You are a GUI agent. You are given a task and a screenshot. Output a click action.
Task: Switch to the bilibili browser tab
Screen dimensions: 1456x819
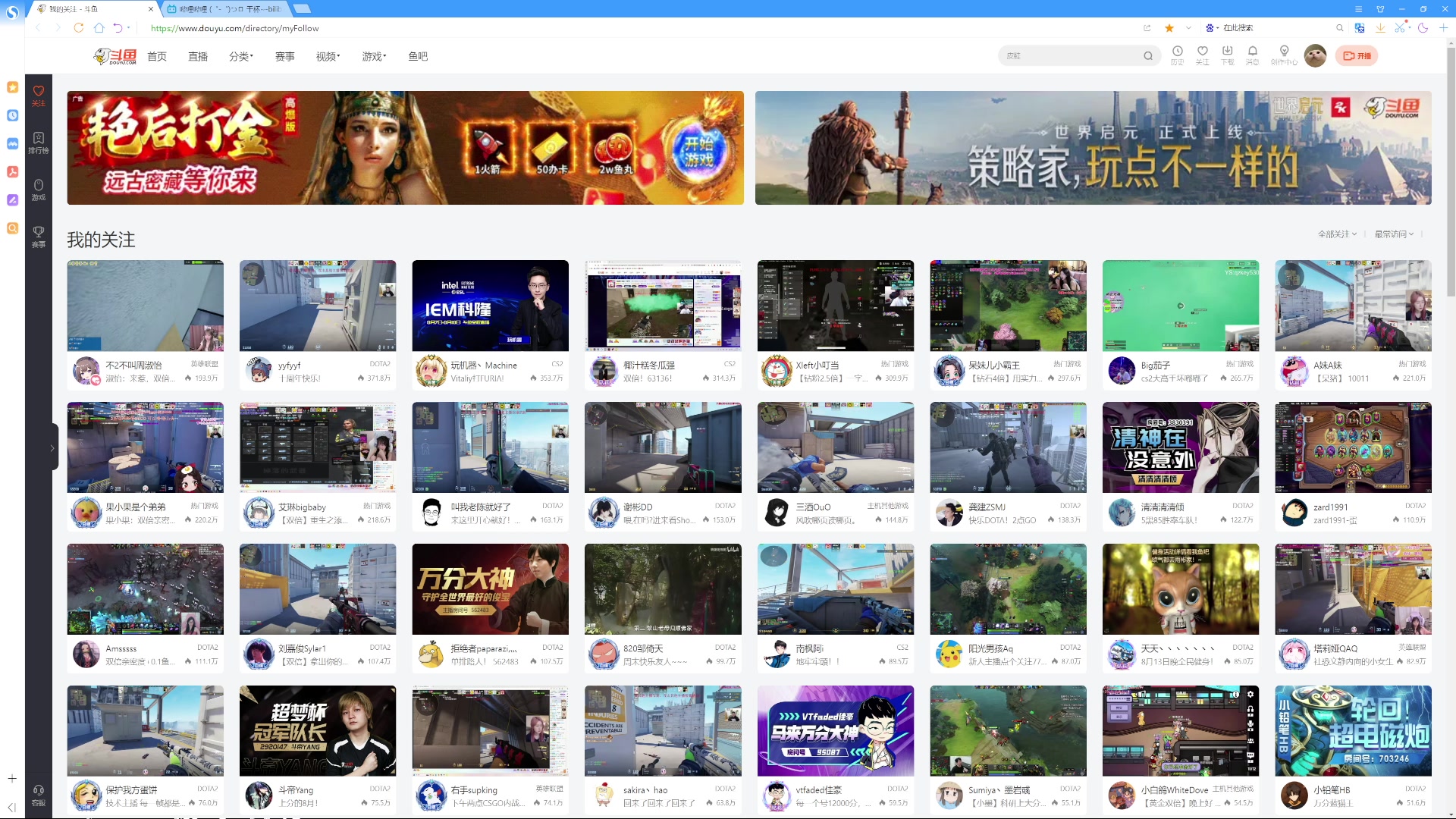pos(224,9)
